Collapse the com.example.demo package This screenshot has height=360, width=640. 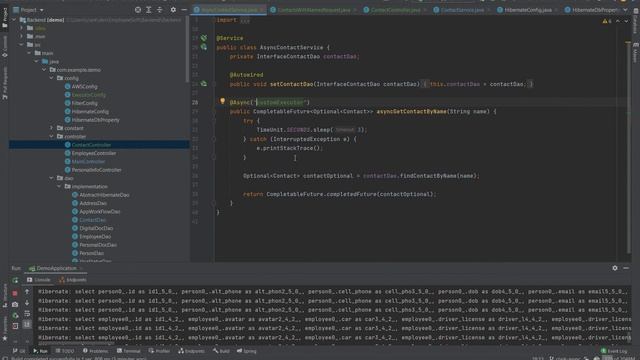44,70
